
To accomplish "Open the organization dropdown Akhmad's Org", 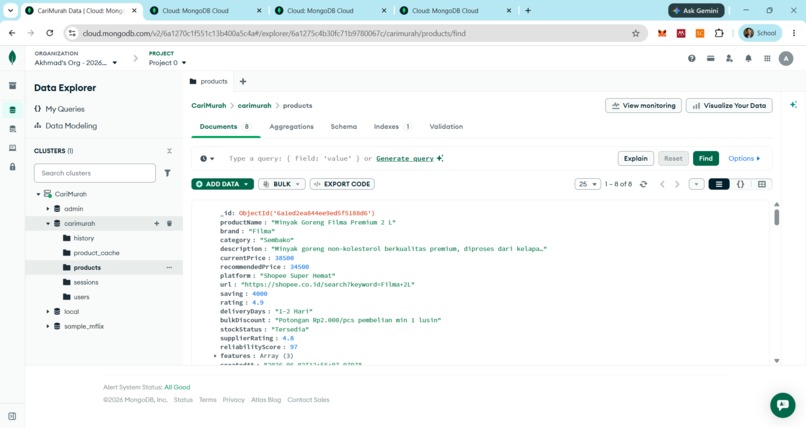I will tap(76, 63).
